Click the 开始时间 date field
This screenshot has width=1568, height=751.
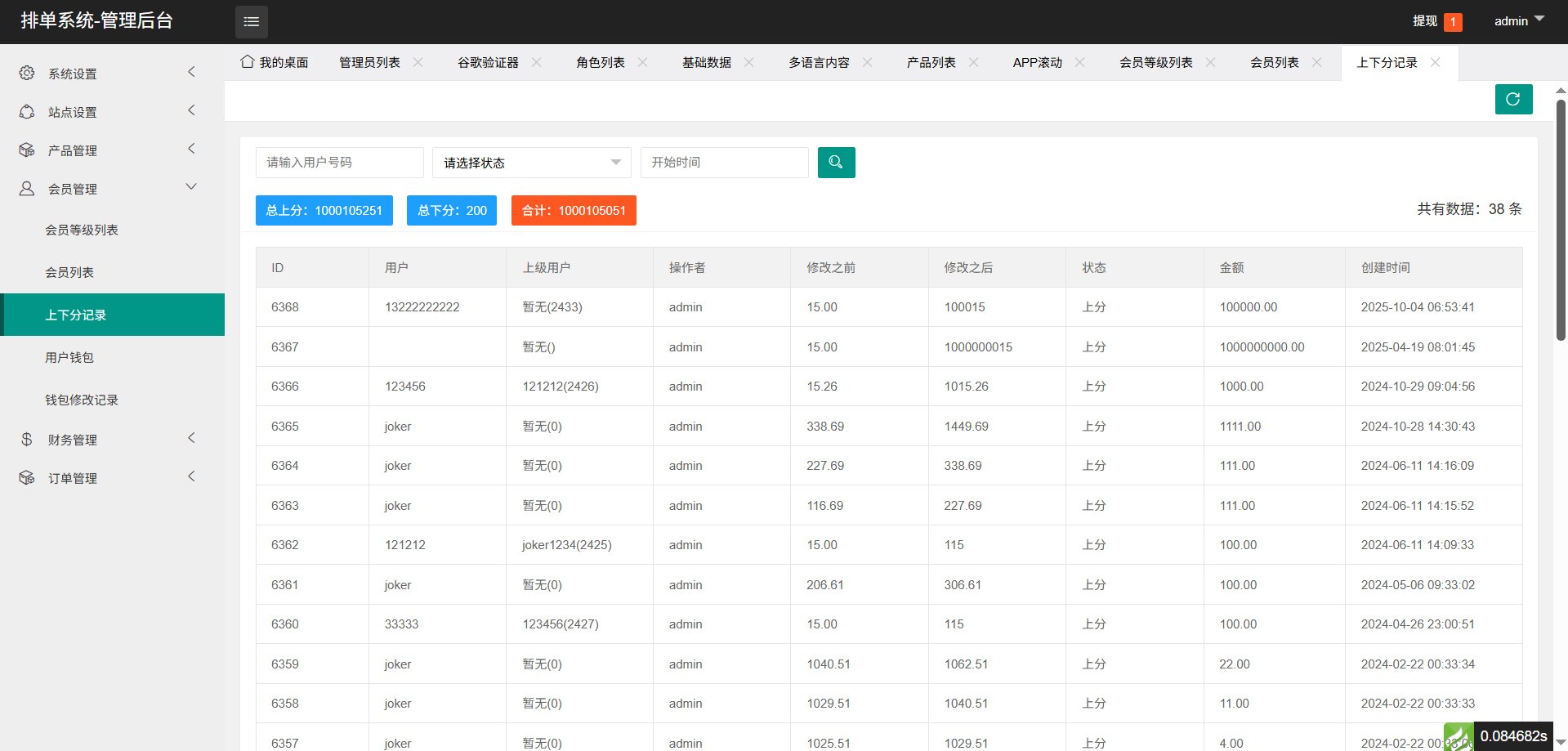coord(724,163)
